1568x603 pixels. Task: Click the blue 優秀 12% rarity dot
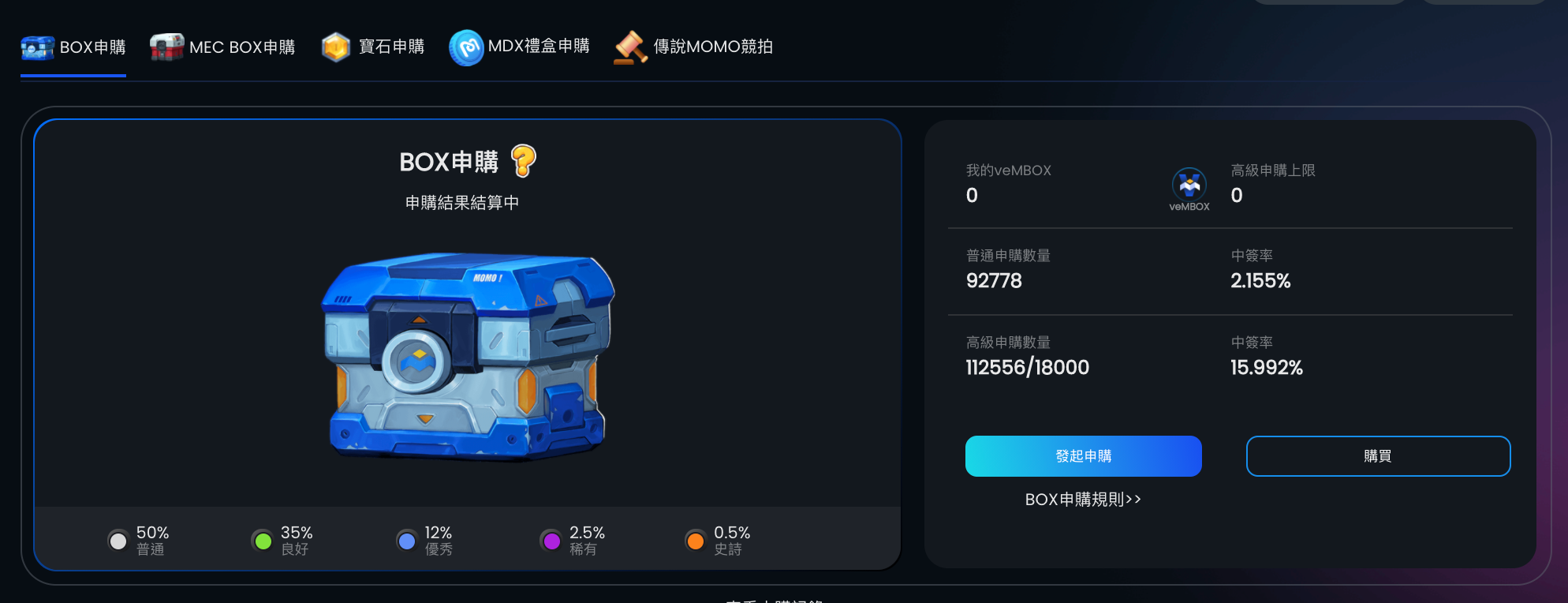pyautogui.click(x=407, y=541)
